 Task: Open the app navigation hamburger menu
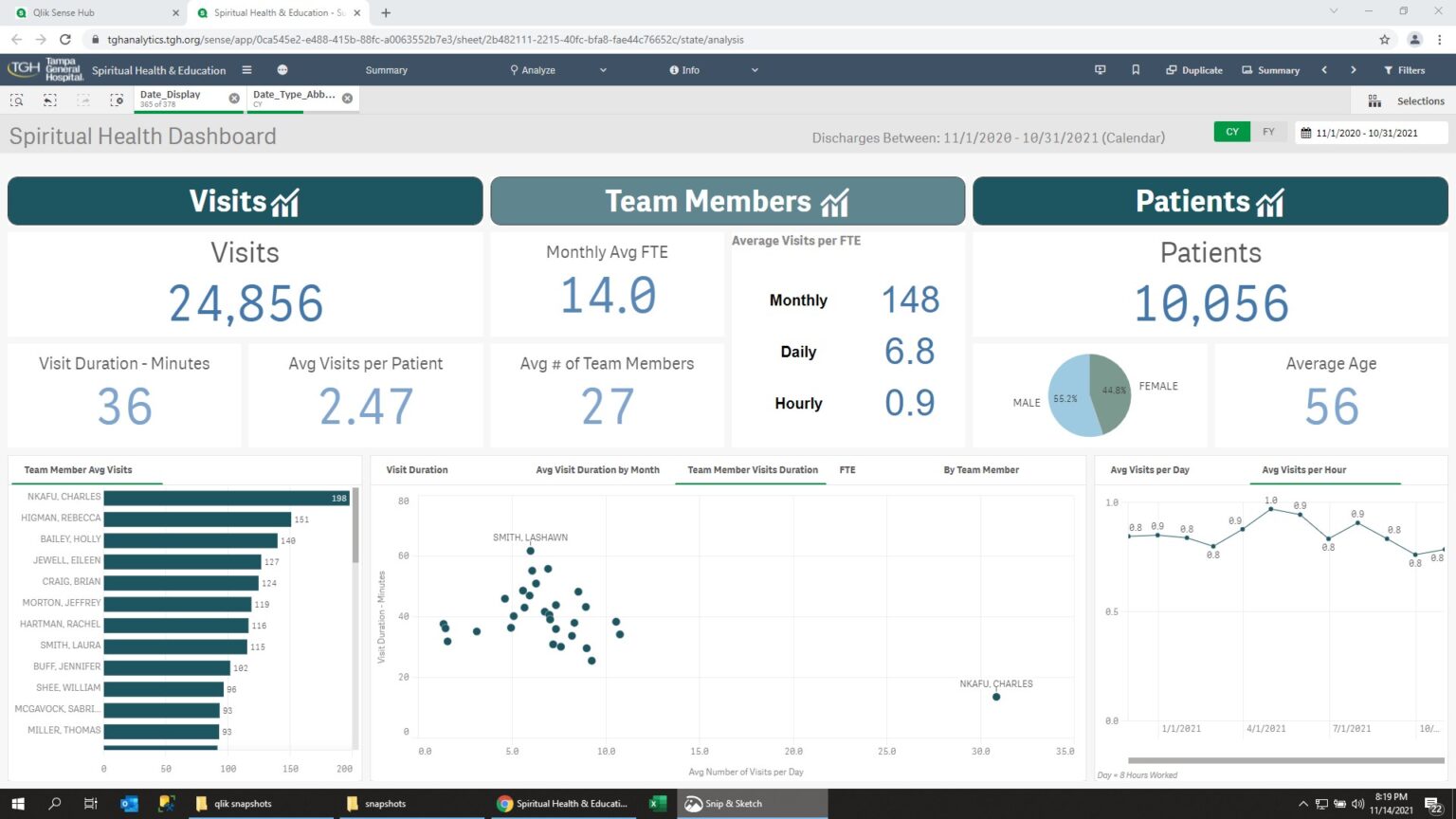(246, 69)
